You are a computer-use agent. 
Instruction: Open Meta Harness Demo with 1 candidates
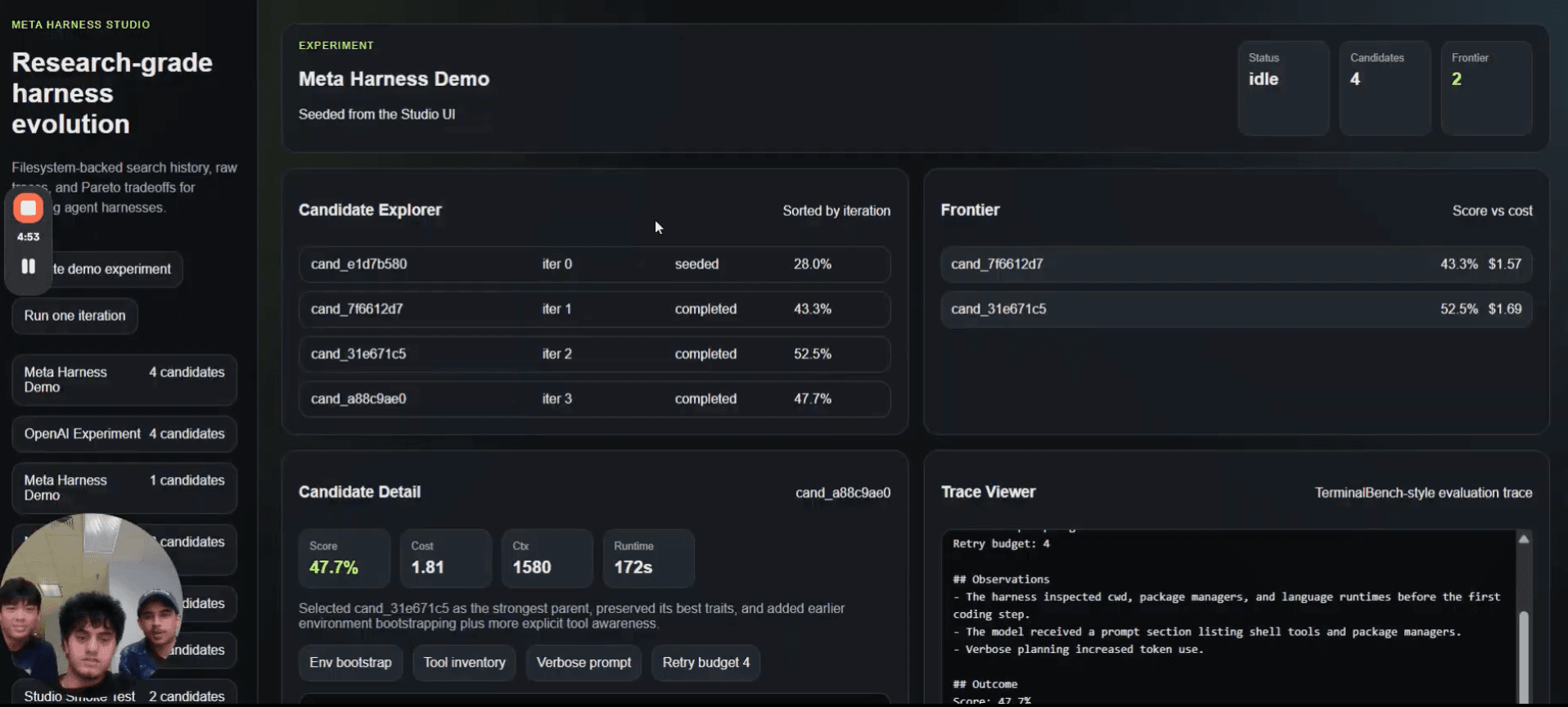(124, 488)
